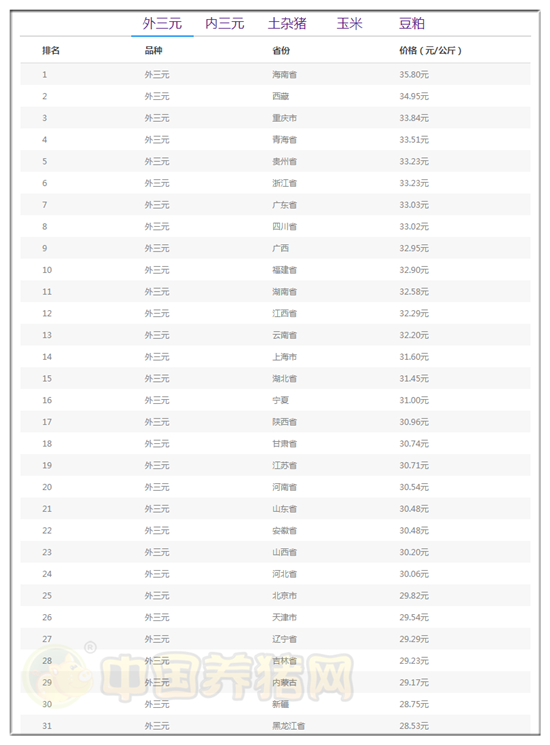Open the 豆粕 price tab
Image resolution: width=550 pixels, height=745 pixels.
411,23
